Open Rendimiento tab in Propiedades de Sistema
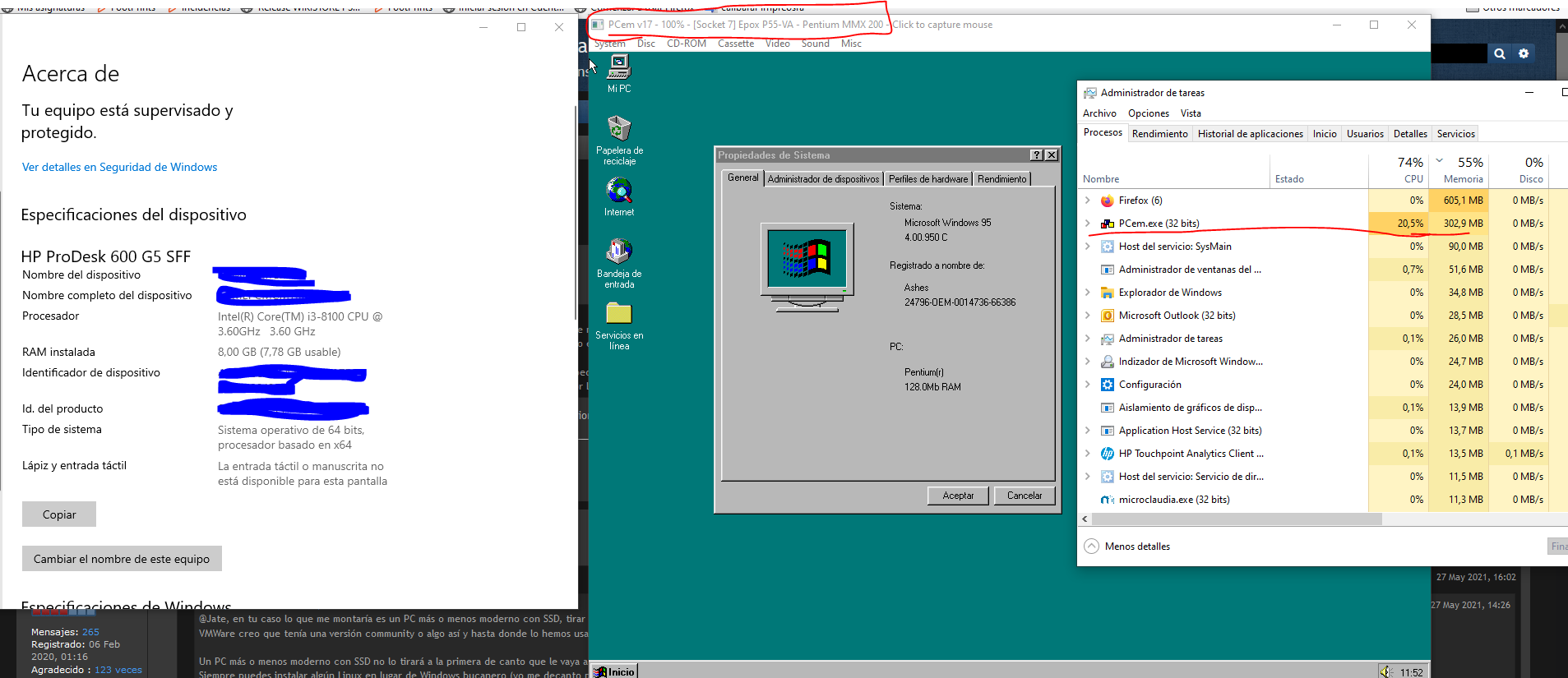1568x678 pixels. point(1002,179)
